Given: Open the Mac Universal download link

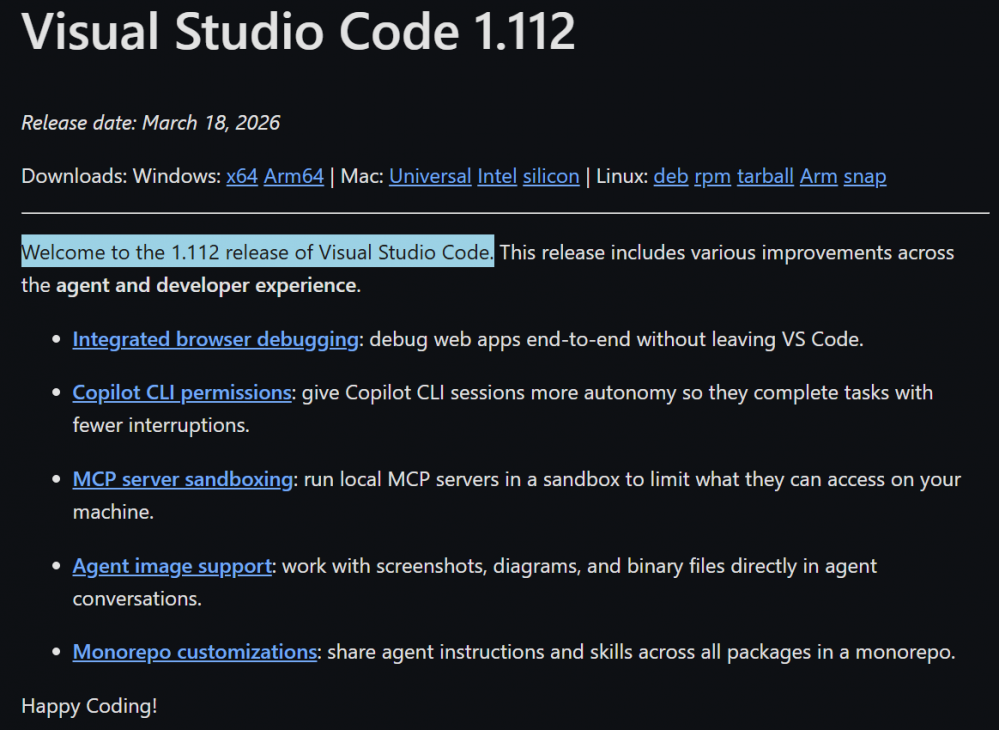Looking at the screenshot, I should pos(430,177).
